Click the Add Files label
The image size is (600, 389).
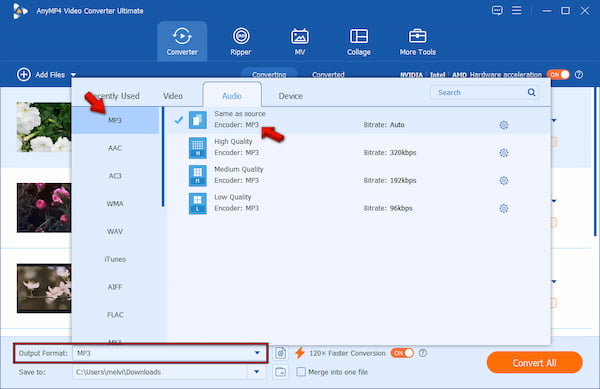(x=50, y=75)
